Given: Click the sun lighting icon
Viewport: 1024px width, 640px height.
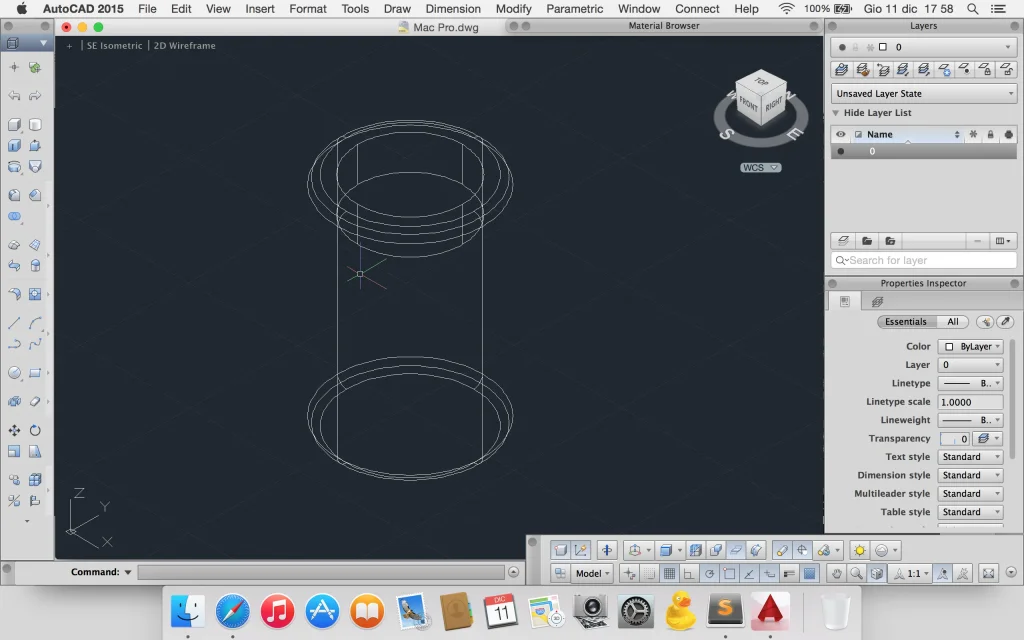Looking at the screenshot, I should [x=859, y=551].
